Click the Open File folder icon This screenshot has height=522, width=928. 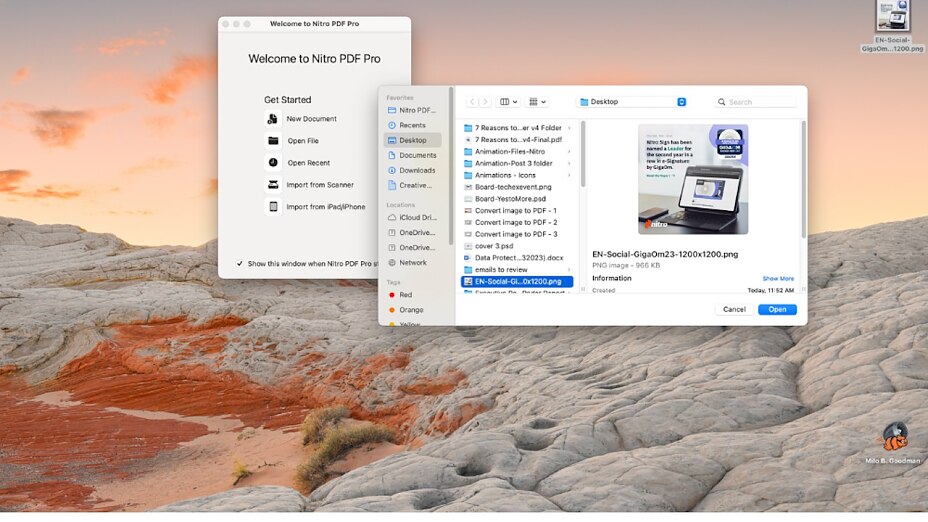pyautogui.click(x=273, y=141)
